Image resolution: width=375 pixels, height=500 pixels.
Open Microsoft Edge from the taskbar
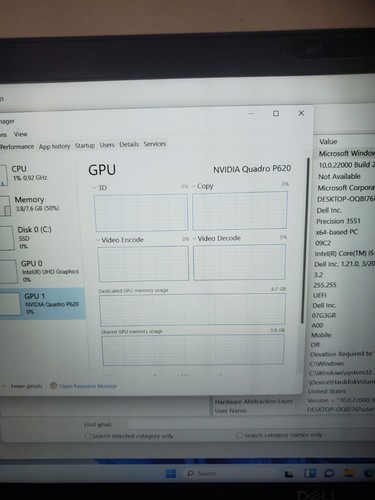coord(369,473)
